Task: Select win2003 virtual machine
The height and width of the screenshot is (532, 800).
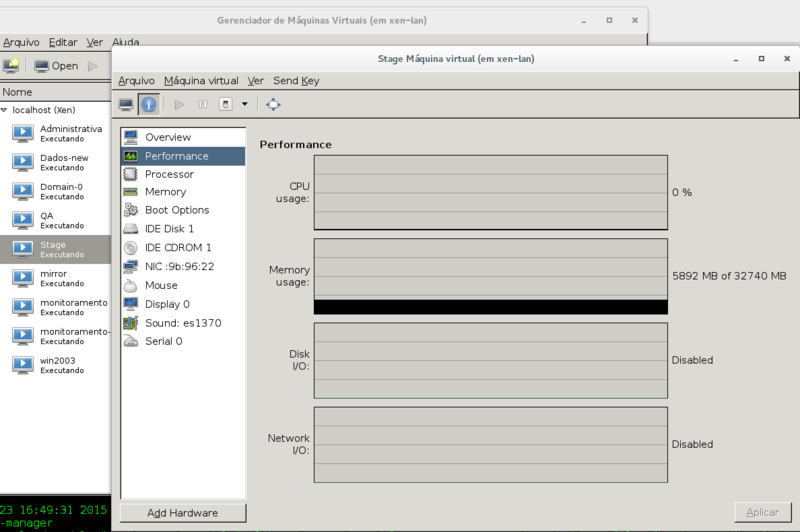Action: 56,365
